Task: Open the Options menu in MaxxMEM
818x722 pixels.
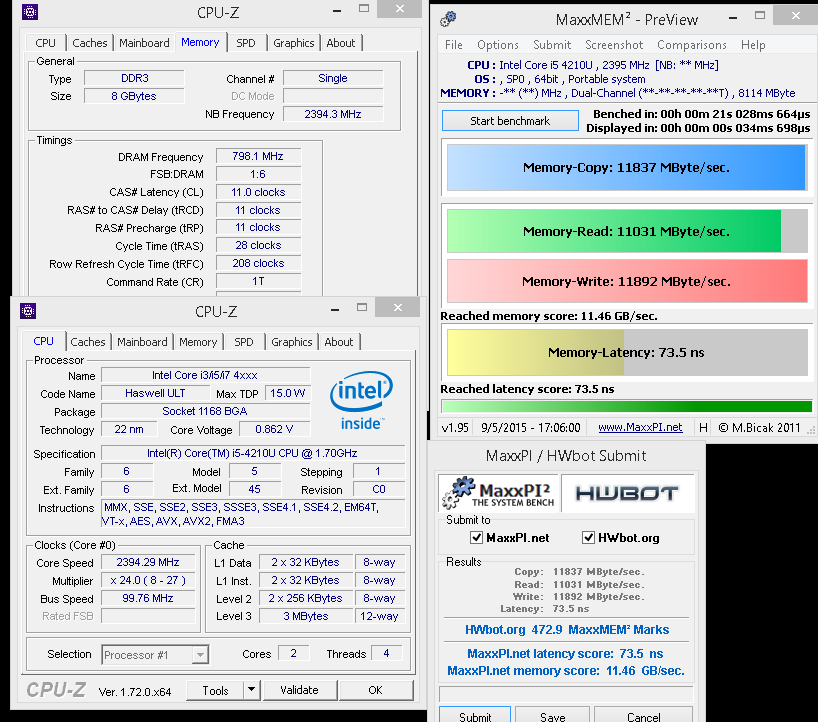Action: [x=498, y=45]
